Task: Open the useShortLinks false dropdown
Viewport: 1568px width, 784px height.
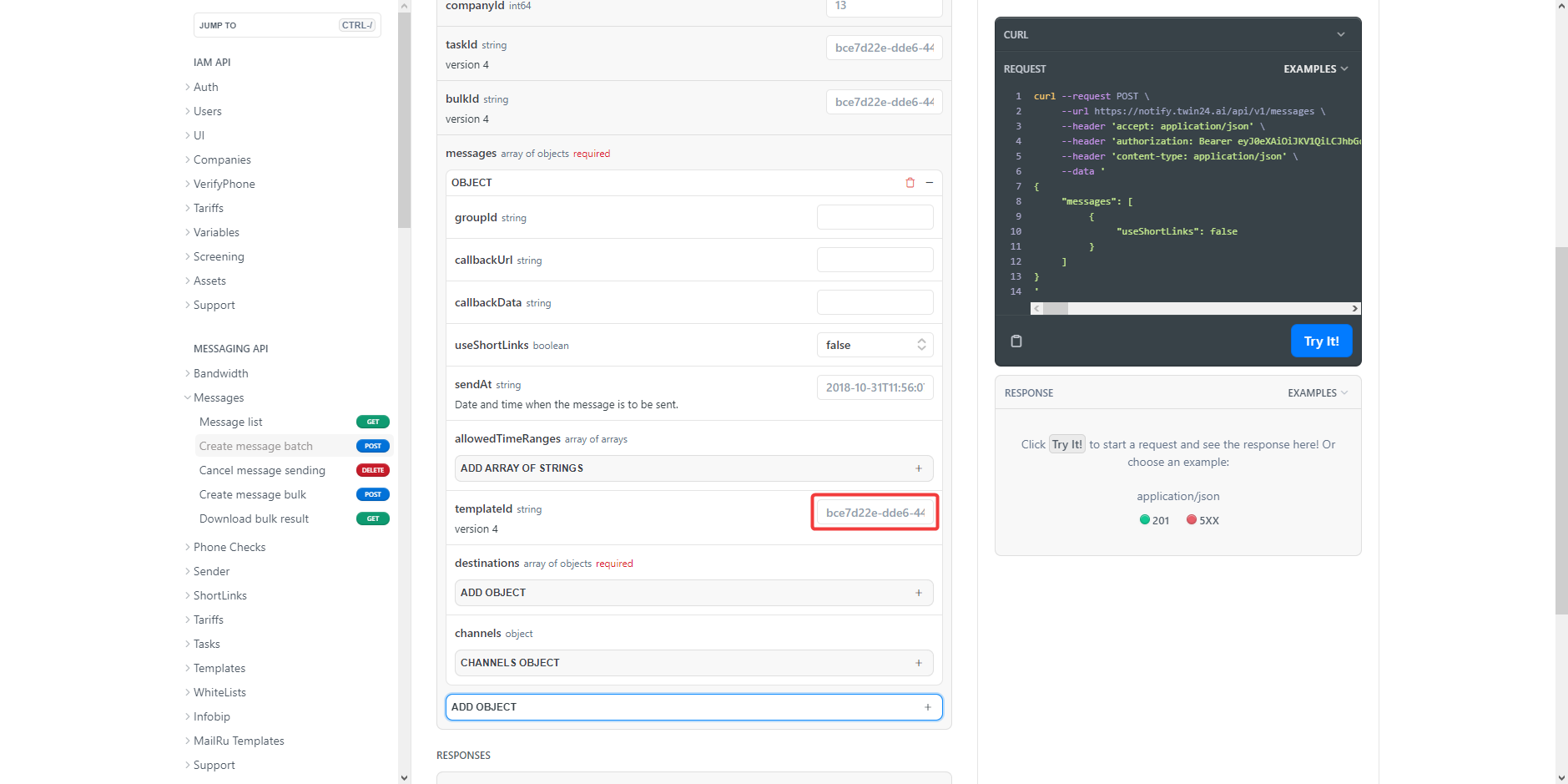Action: [x=875, y=345]
